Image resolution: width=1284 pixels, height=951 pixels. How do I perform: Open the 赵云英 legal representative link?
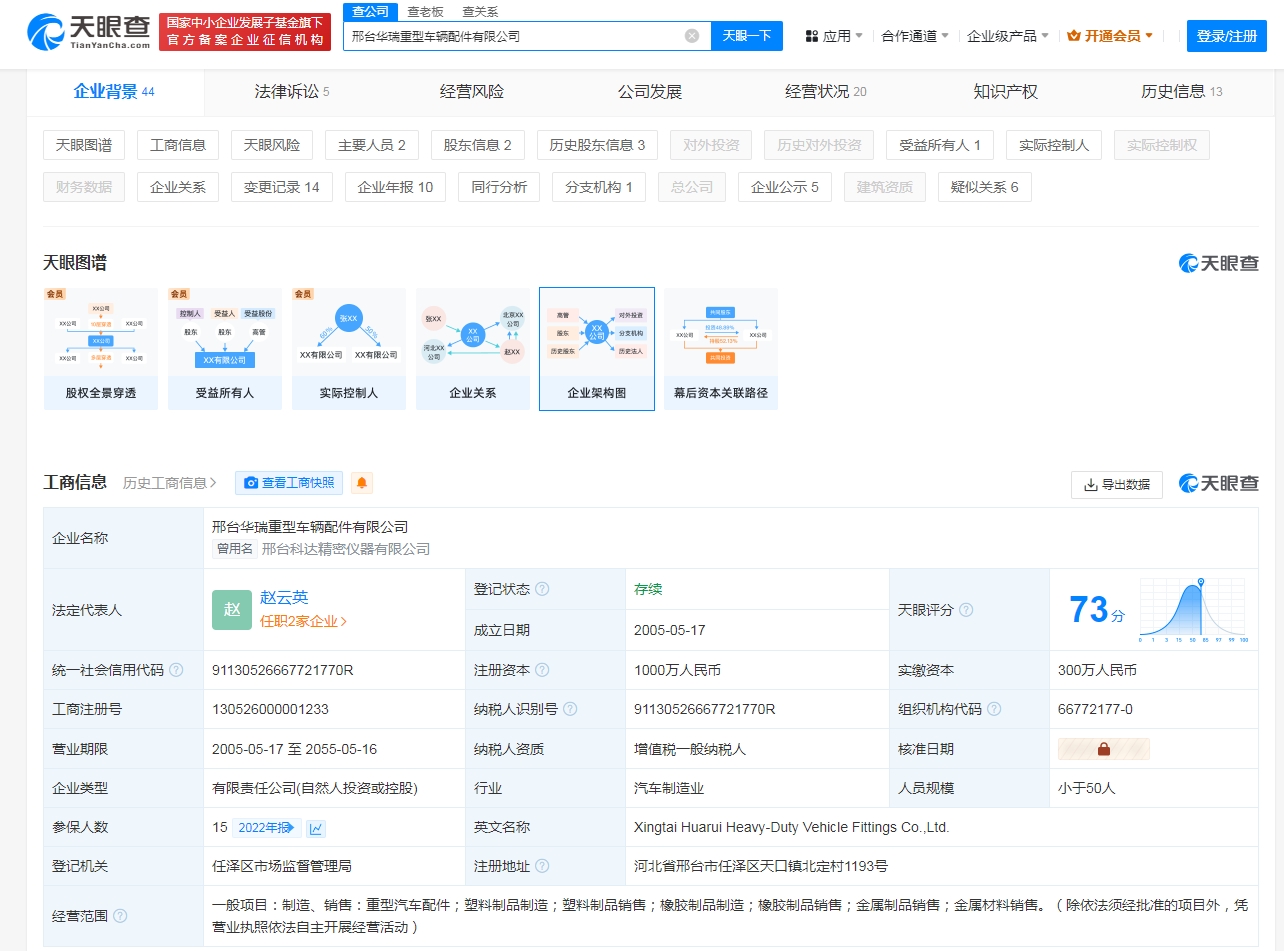284,598
